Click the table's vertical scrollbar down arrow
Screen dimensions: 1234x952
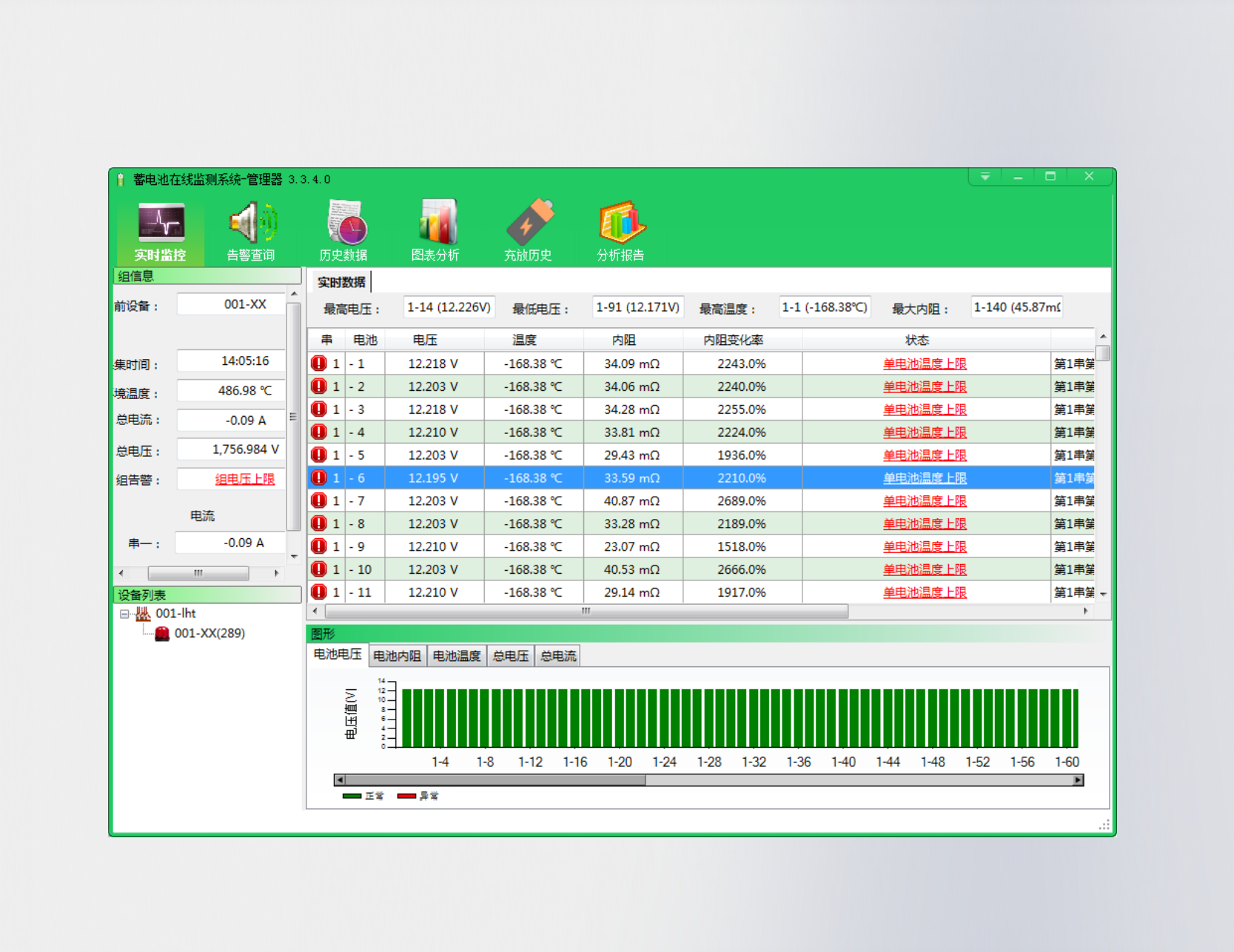coord(1103,594)
